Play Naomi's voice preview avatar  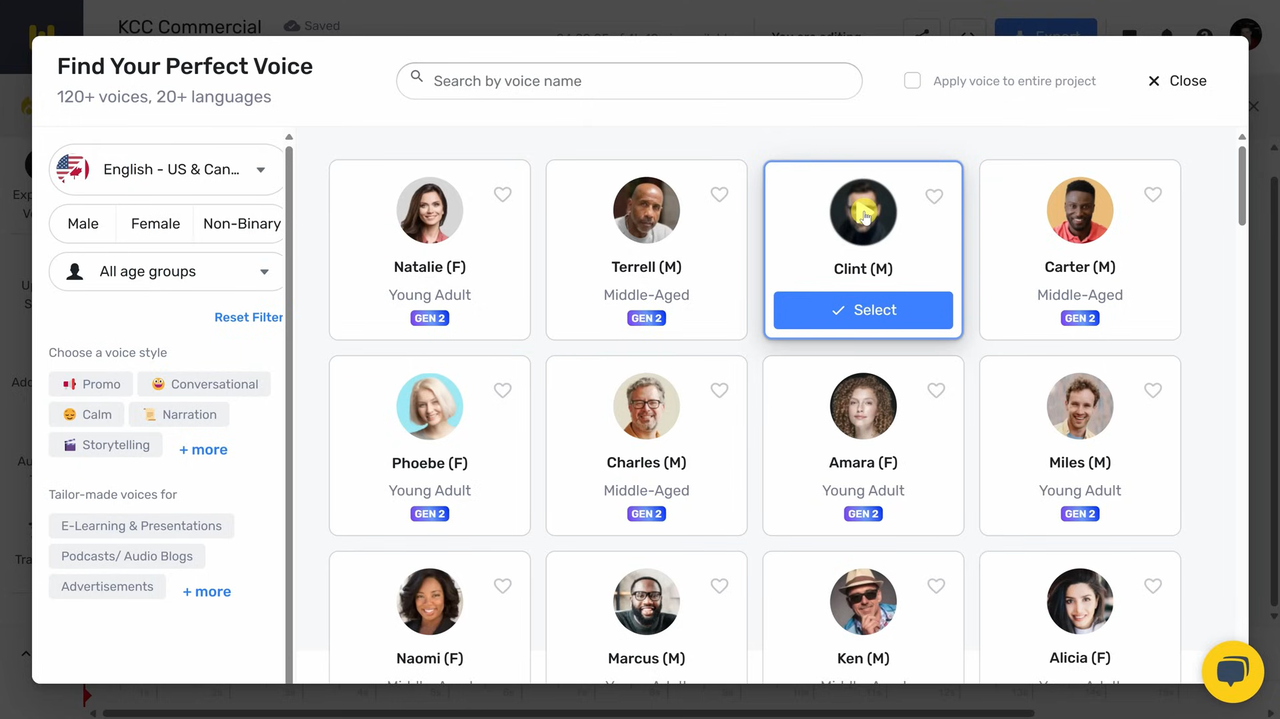point(430,601)
